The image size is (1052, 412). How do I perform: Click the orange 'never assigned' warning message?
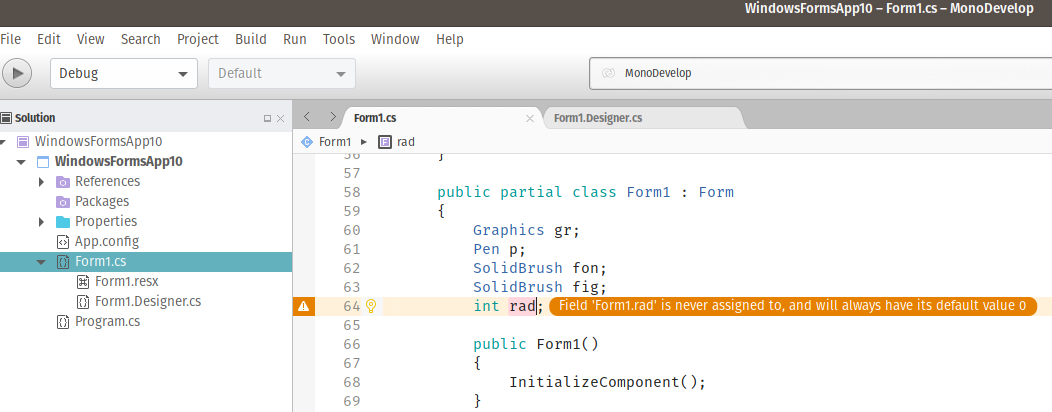click(793, 306)
